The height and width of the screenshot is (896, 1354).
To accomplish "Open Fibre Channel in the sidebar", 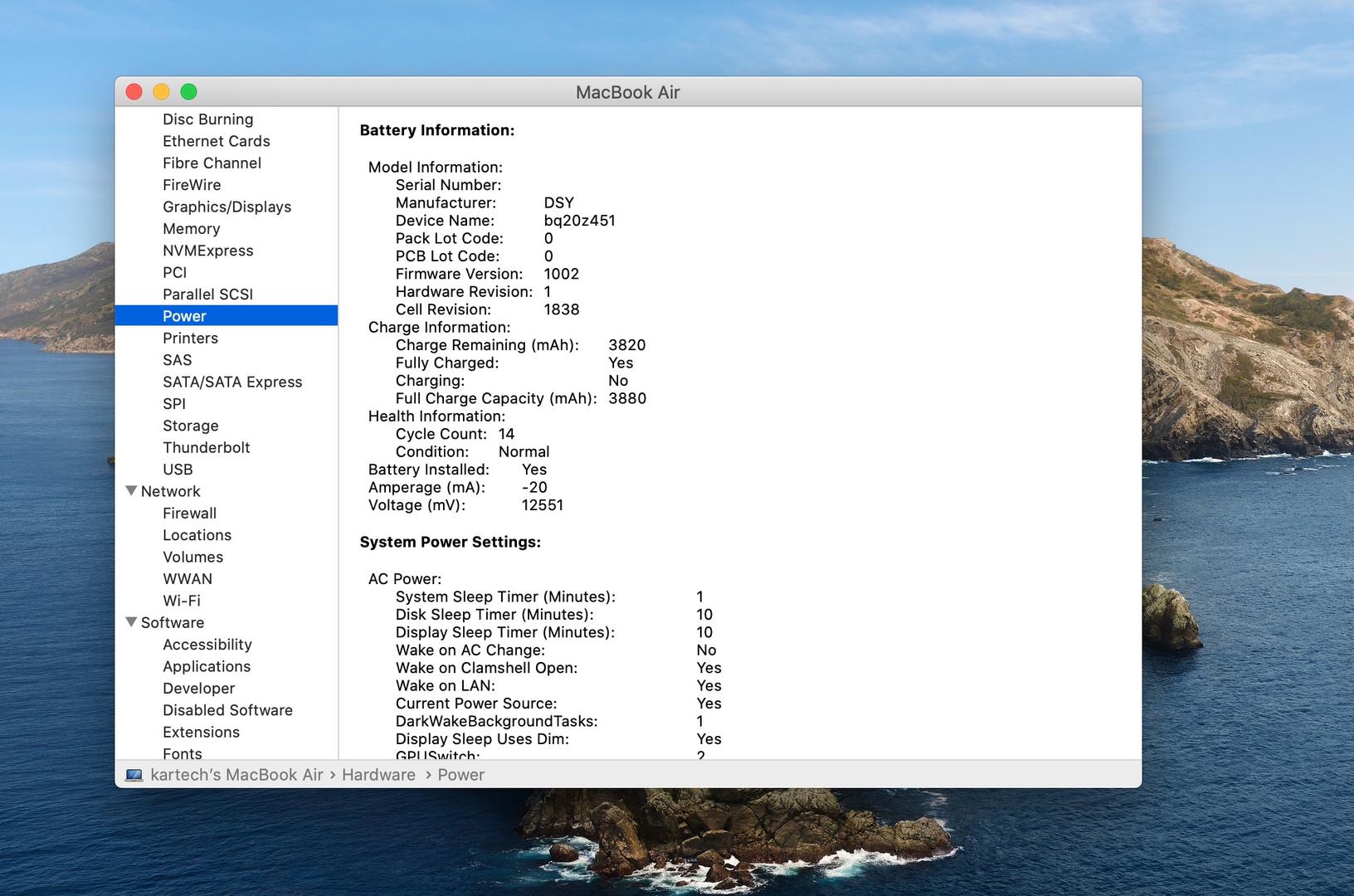I will pyautogui.click(x=212, y=163).
